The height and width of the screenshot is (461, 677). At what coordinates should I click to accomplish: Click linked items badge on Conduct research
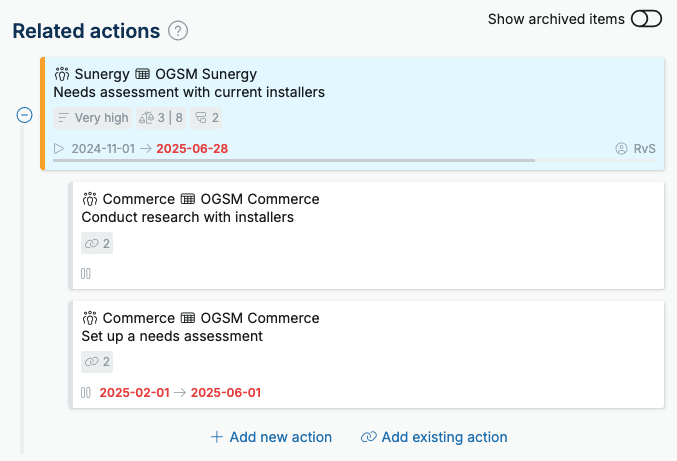coord(97,243)
